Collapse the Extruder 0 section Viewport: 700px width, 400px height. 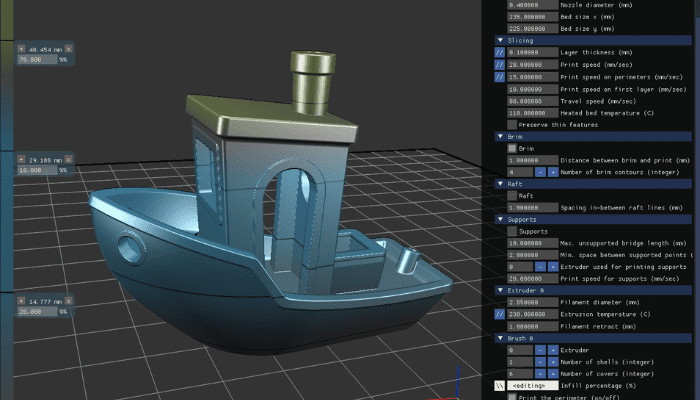(593, 291)
